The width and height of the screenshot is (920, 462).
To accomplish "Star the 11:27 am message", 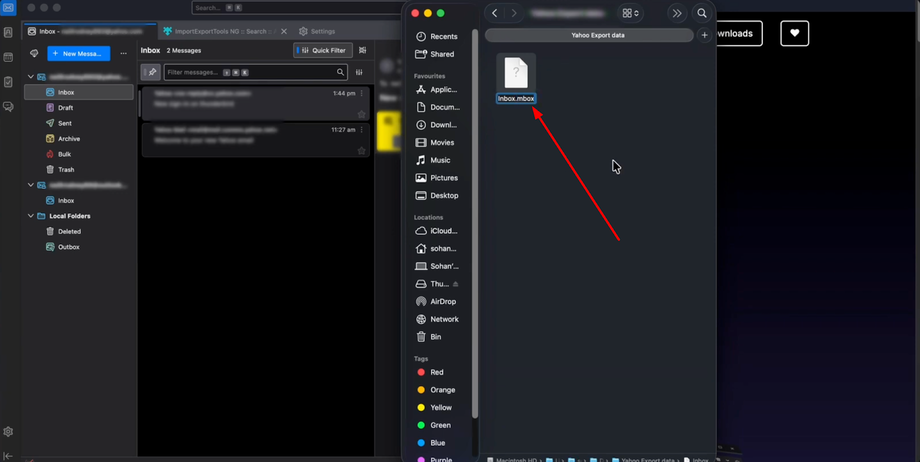I will click(x=361, y=151).
